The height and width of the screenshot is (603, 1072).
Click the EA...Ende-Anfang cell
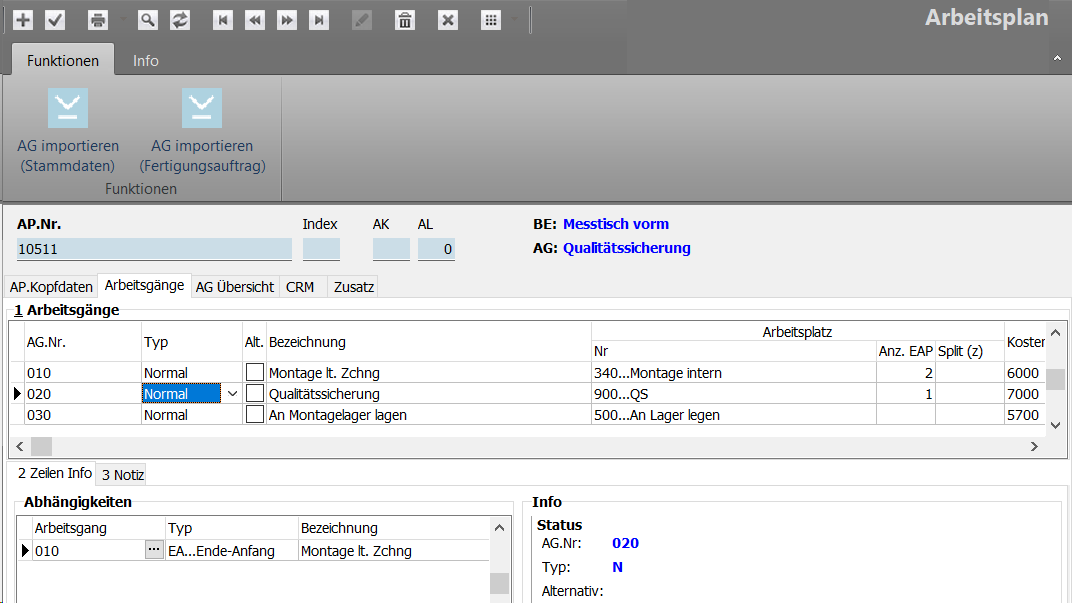pos(232,551)
